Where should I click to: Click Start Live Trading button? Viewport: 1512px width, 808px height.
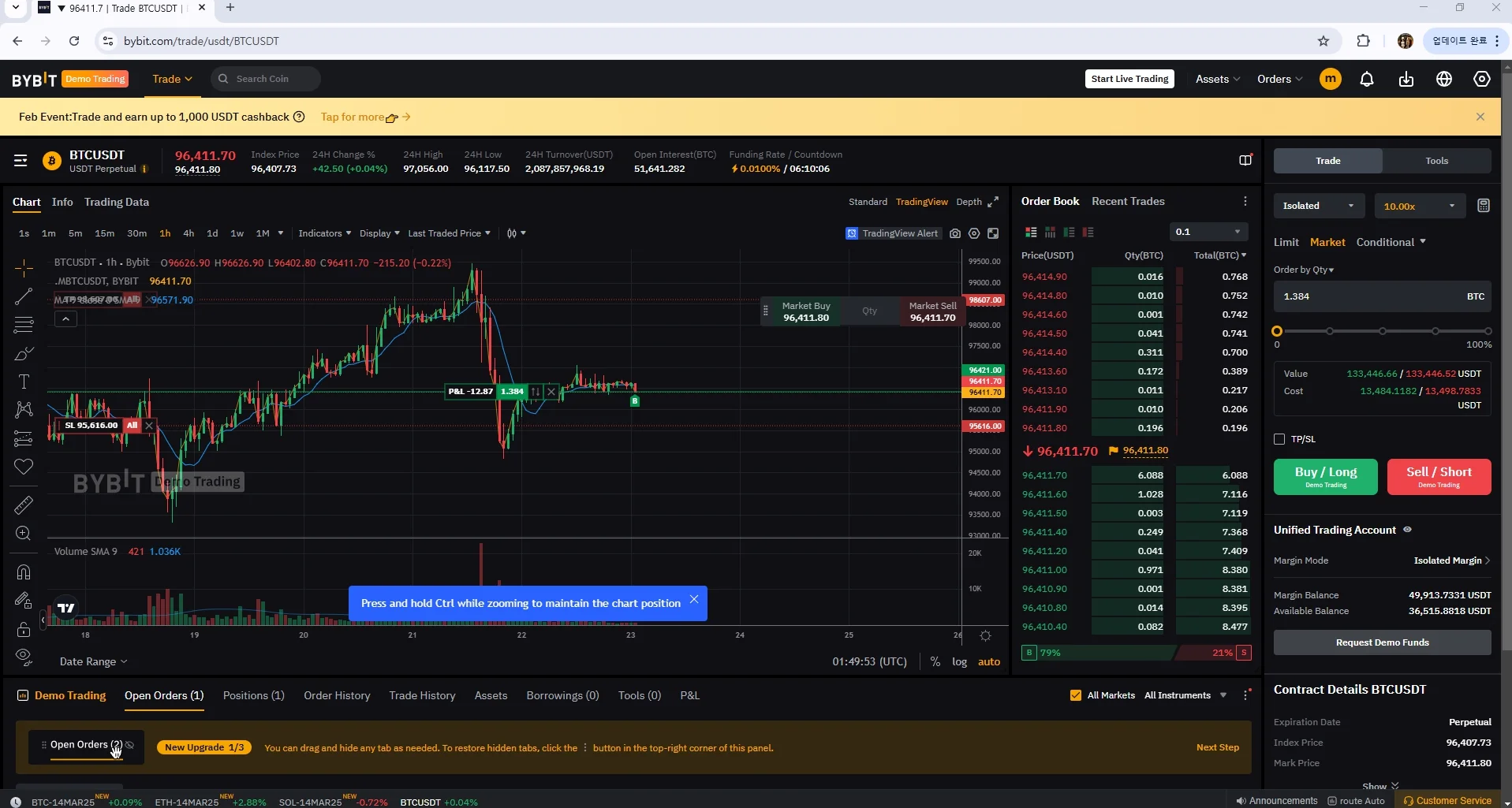tap(1129, 79)
